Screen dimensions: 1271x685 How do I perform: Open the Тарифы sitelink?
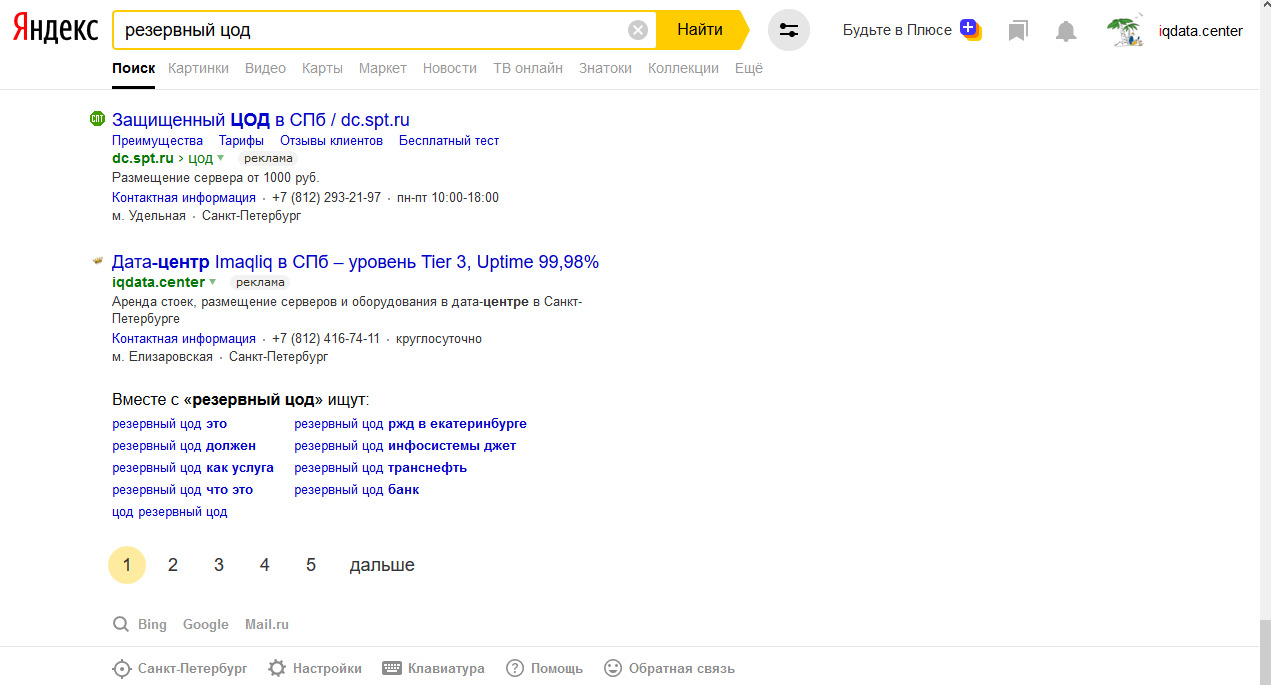(241, 141)
